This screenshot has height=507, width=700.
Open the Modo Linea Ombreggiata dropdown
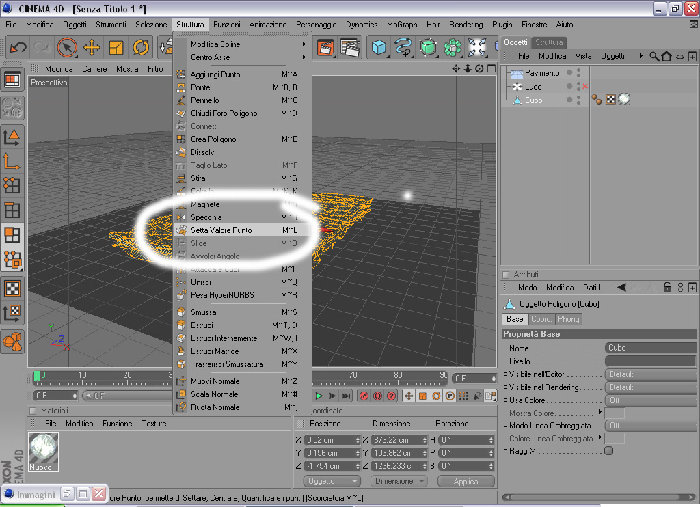coord(650,426)
